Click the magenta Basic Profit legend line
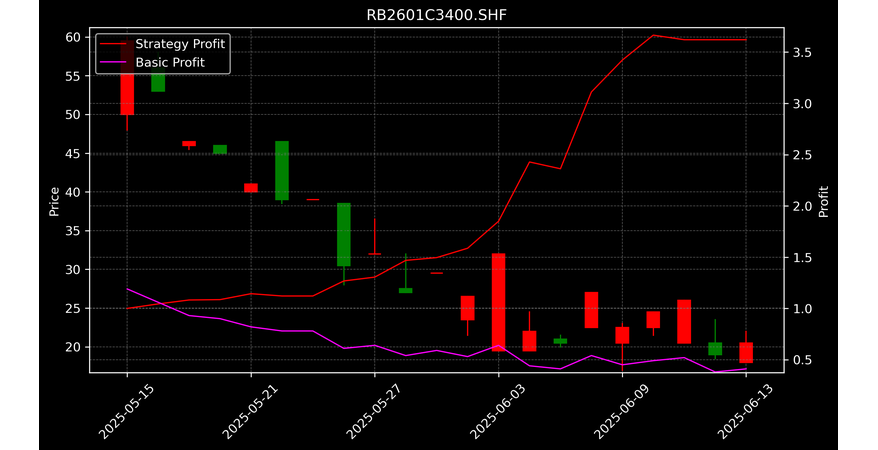 click(115, 63)
